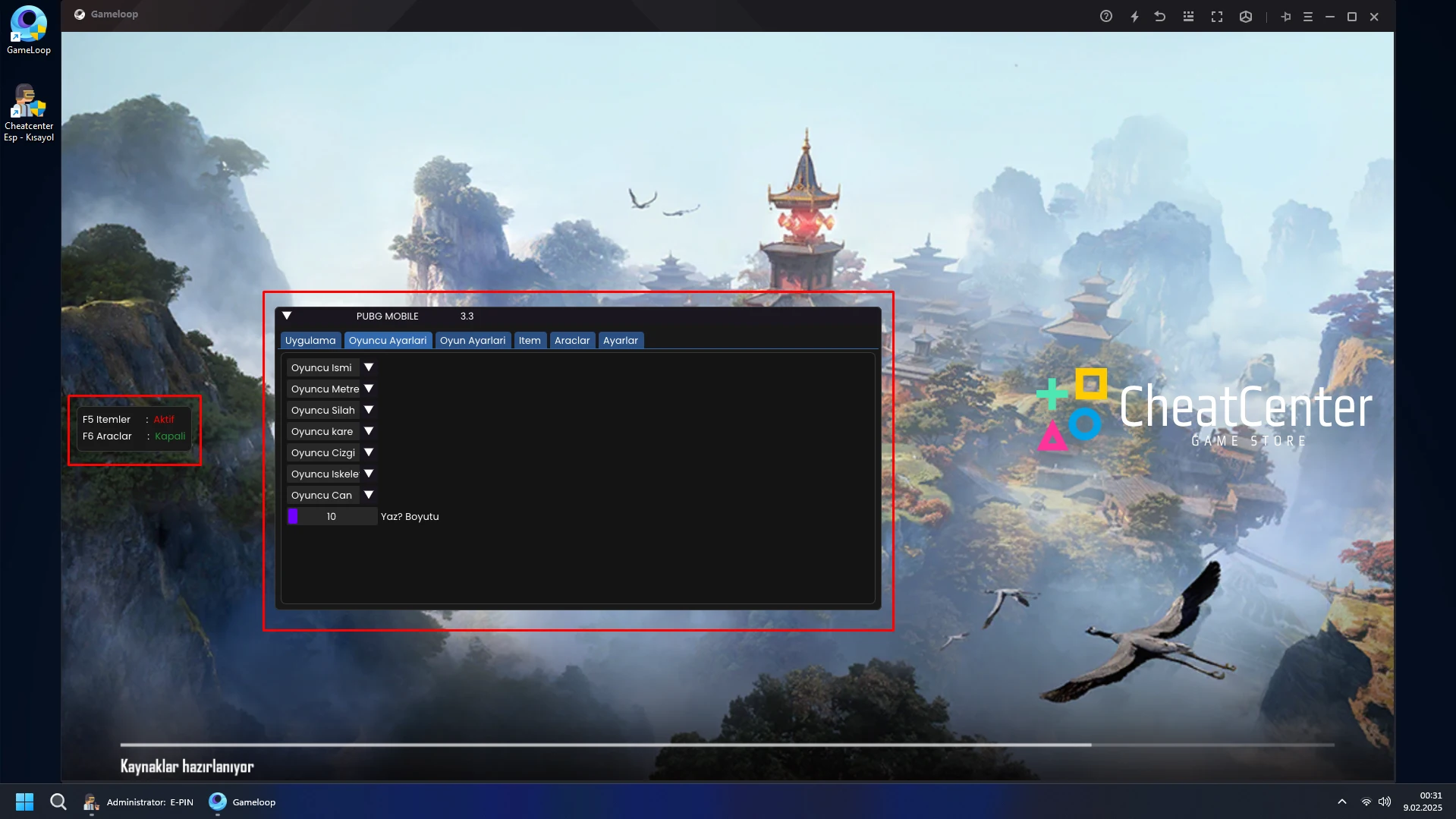Open the Gameloop hamburger menu
The width and height of the screenshot is (1456, 819).
tap(1307, 17)
